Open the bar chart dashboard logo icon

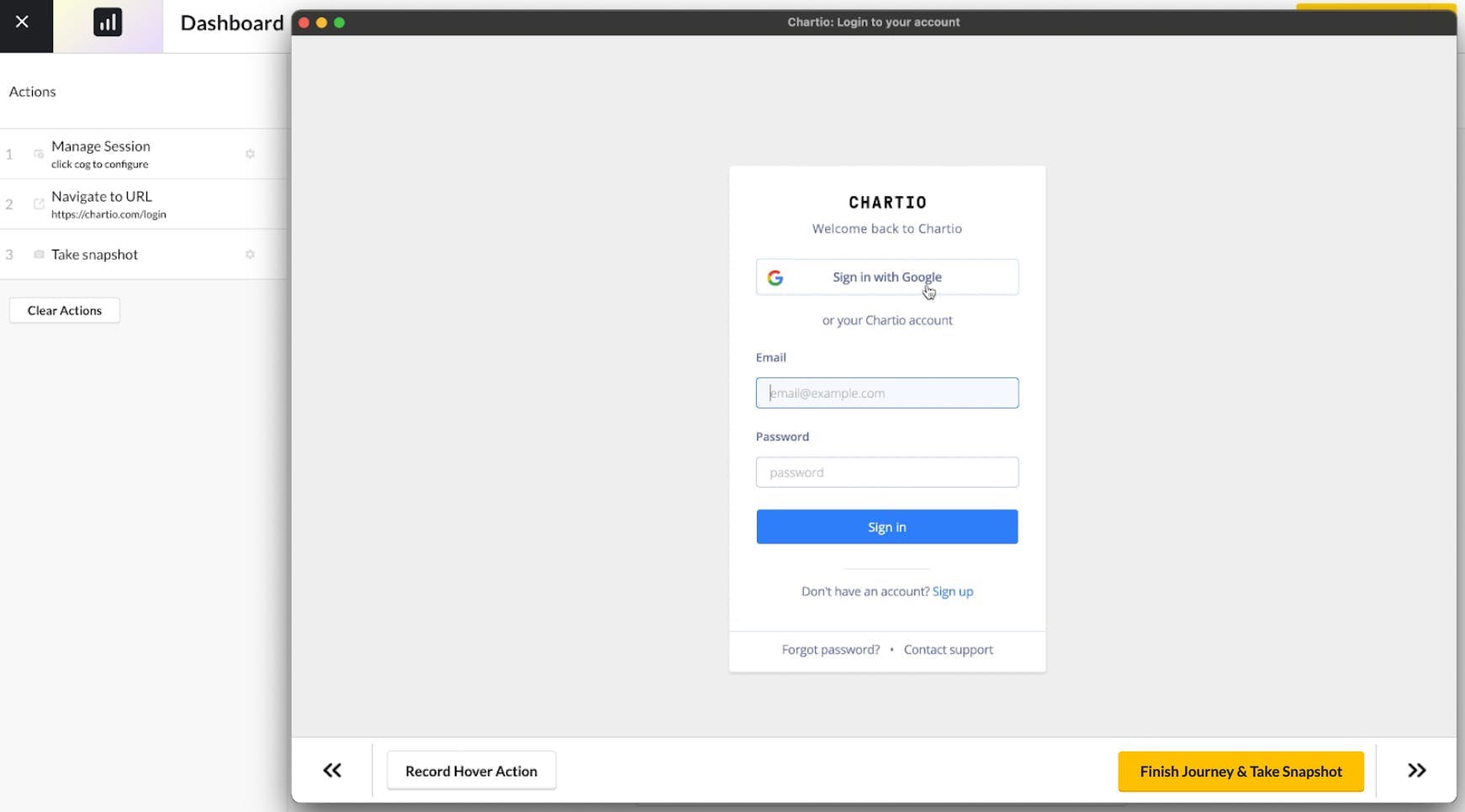click(108, 23)
